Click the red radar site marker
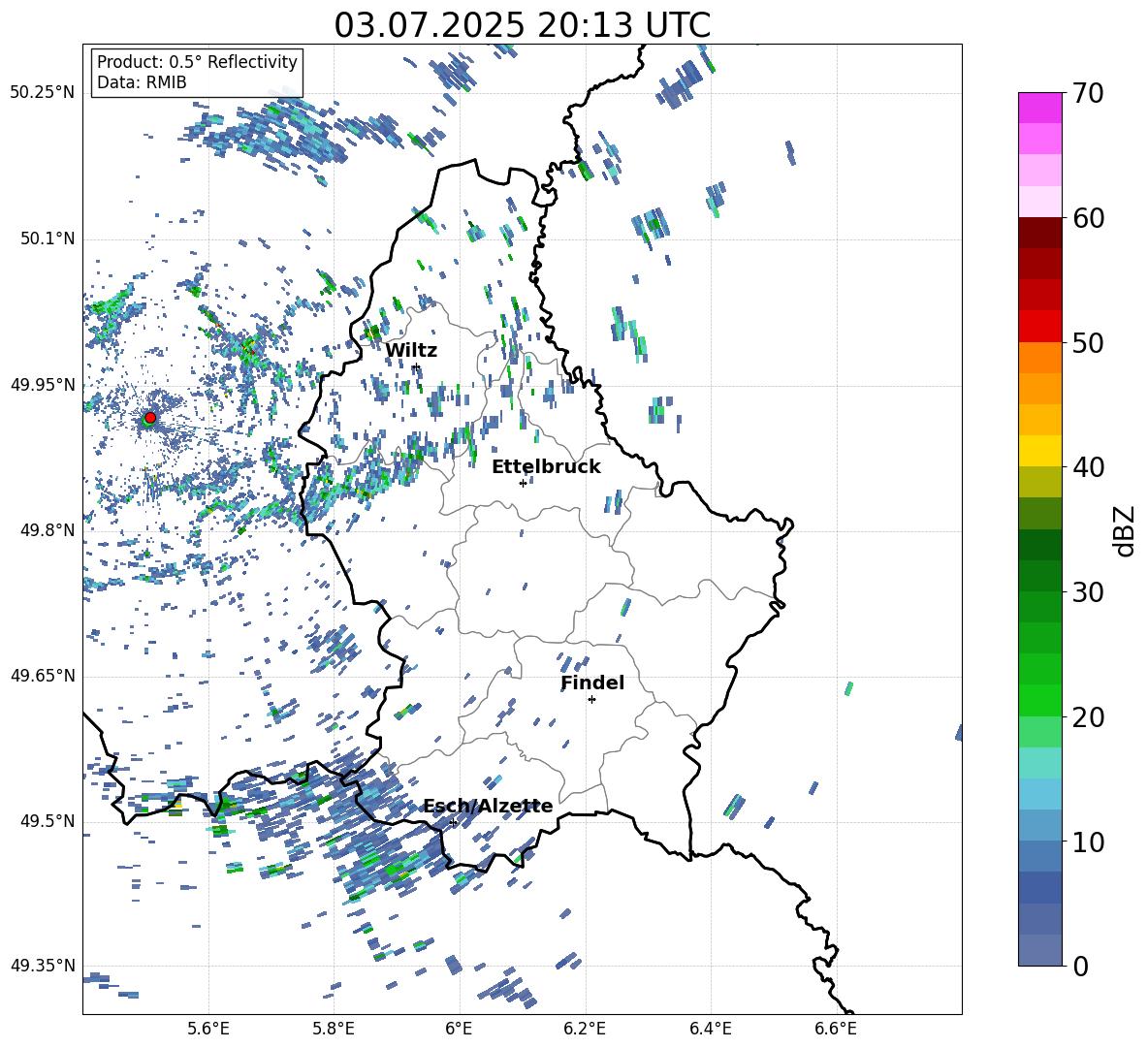Screen dimensions: 1148x1048 pos(150,417)
